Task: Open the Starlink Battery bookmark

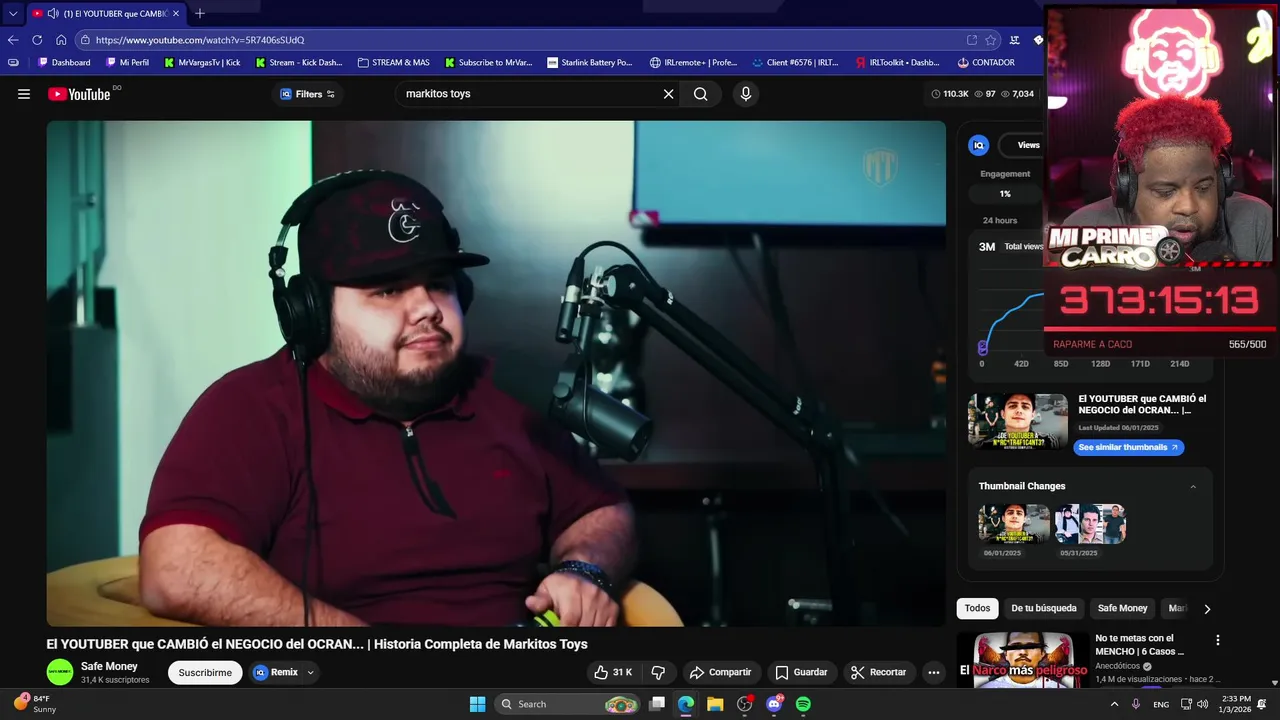Action: 590,62
